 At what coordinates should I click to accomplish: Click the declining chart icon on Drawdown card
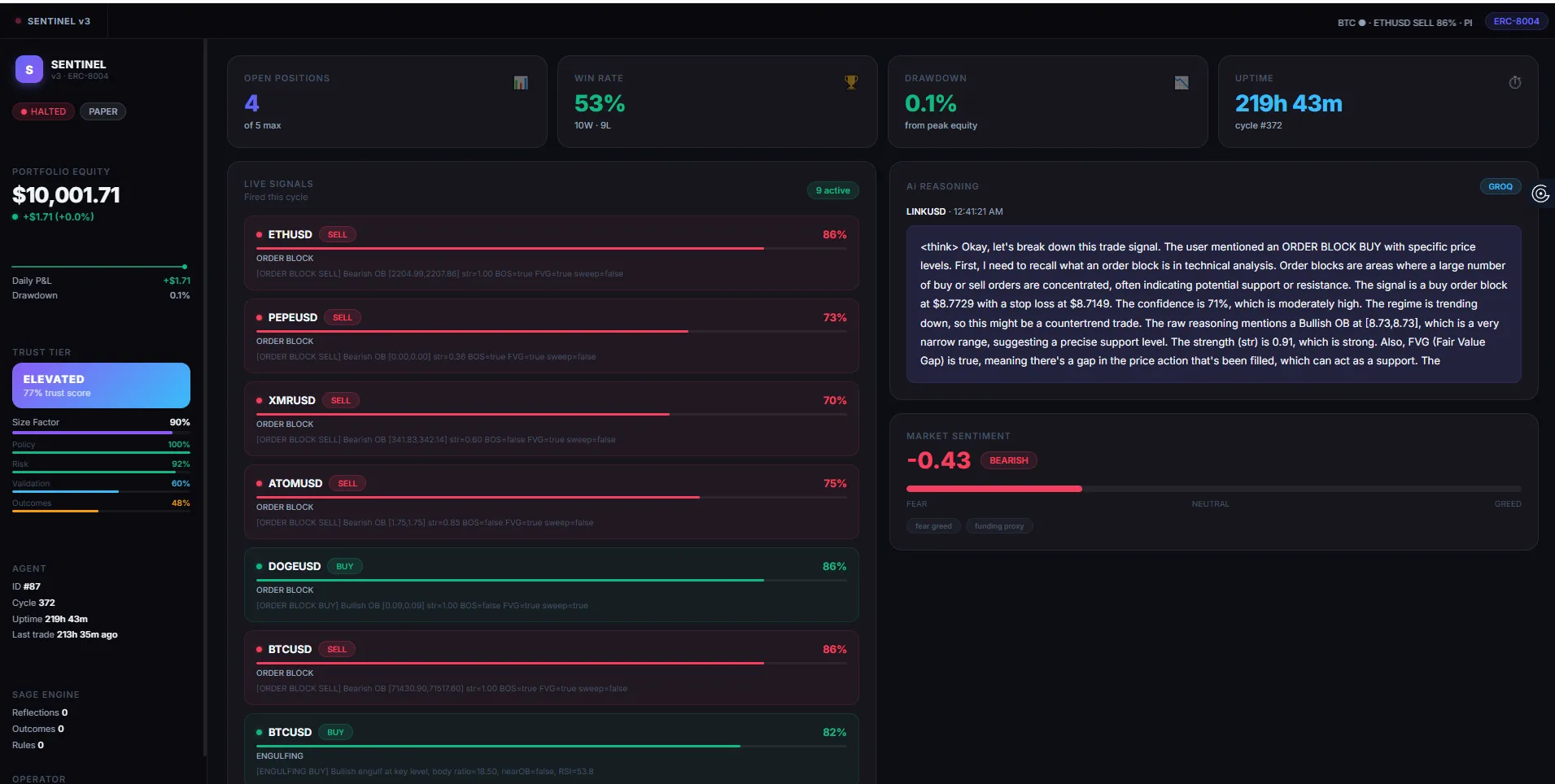pos(1182,82)
